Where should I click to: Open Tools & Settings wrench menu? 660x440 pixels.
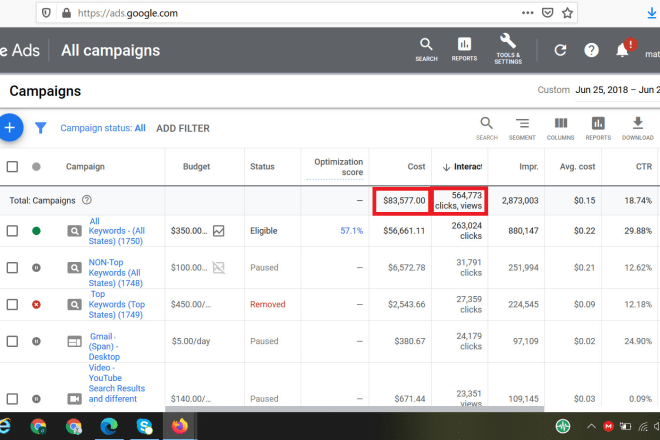tap(508, 49)
